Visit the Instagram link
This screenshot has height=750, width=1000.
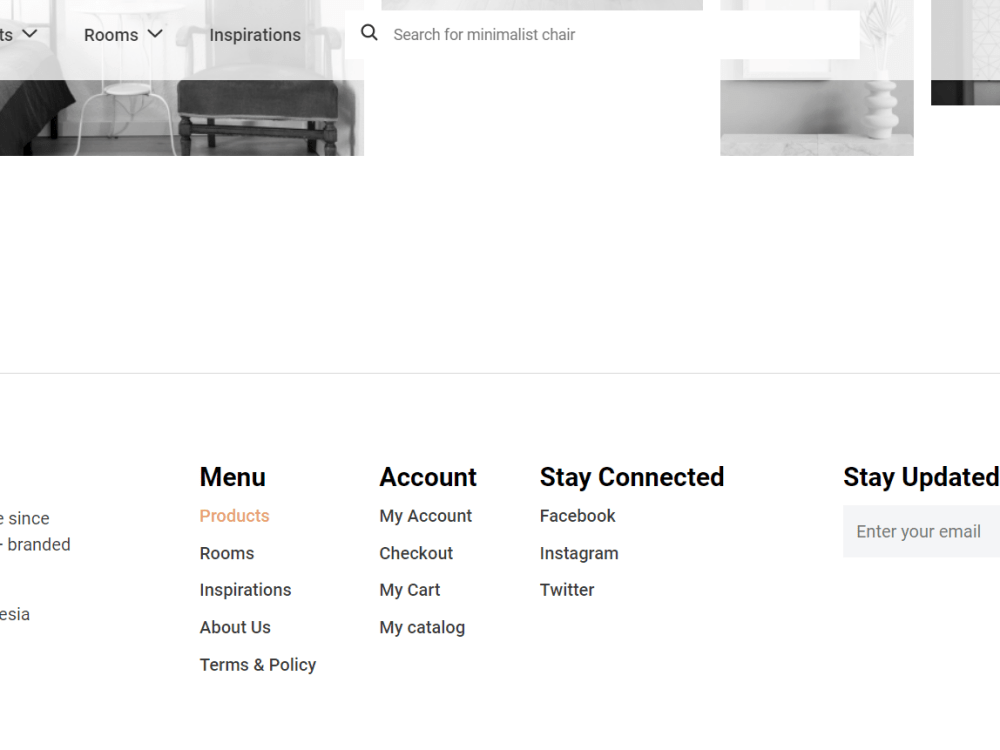[x=579, y=554]
